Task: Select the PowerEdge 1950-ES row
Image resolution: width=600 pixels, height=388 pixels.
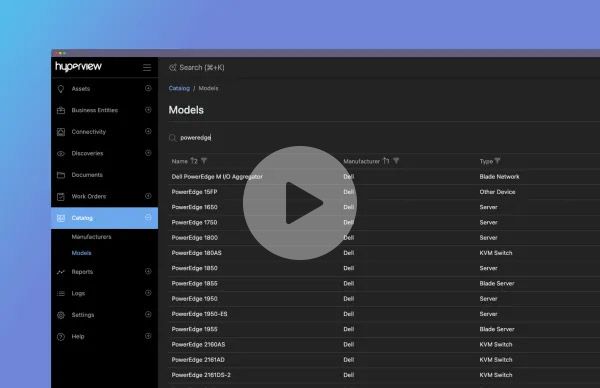Action: (384, 314)
